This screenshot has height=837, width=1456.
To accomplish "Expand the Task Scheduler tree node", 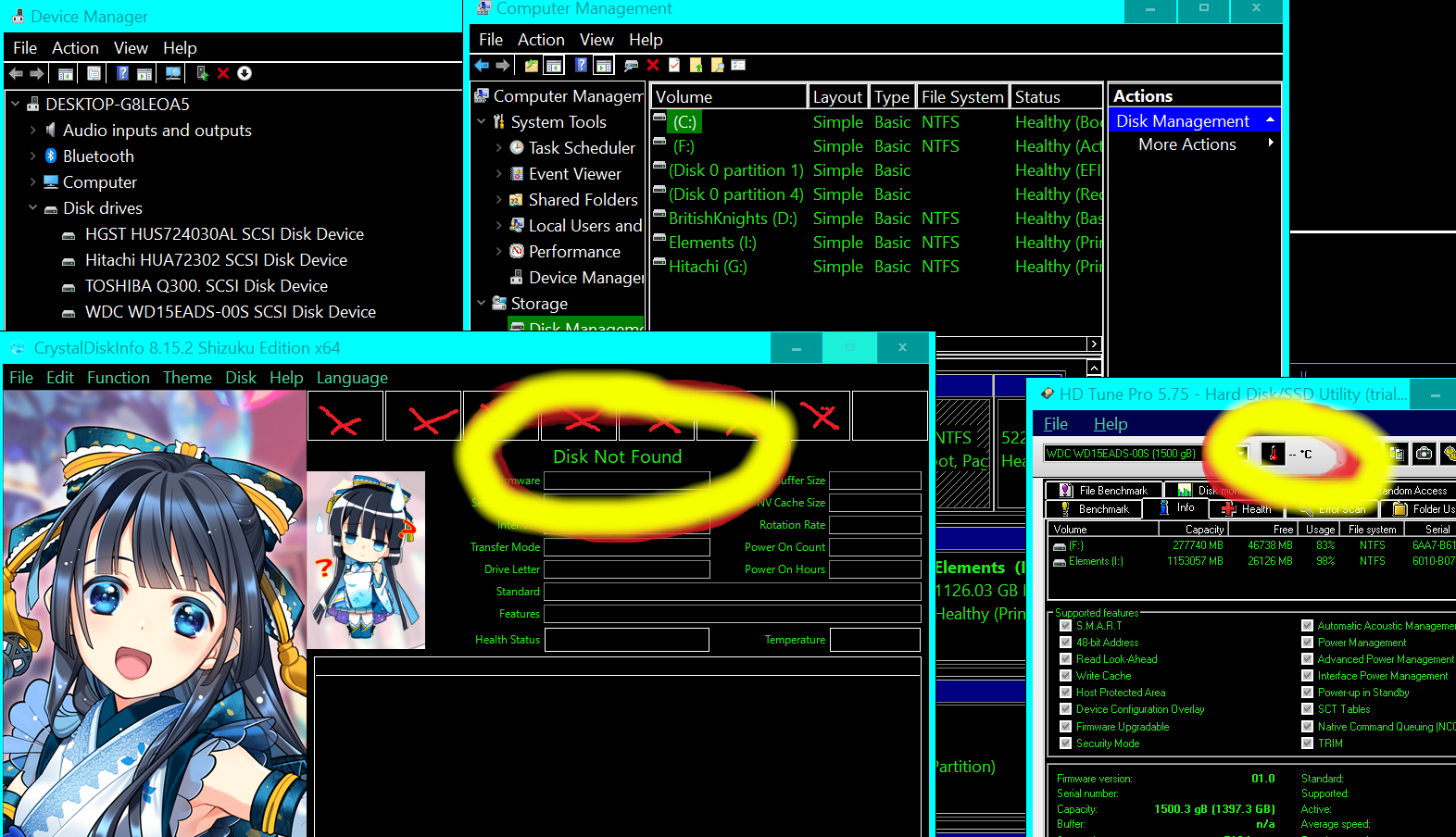I will coord(499,148).
